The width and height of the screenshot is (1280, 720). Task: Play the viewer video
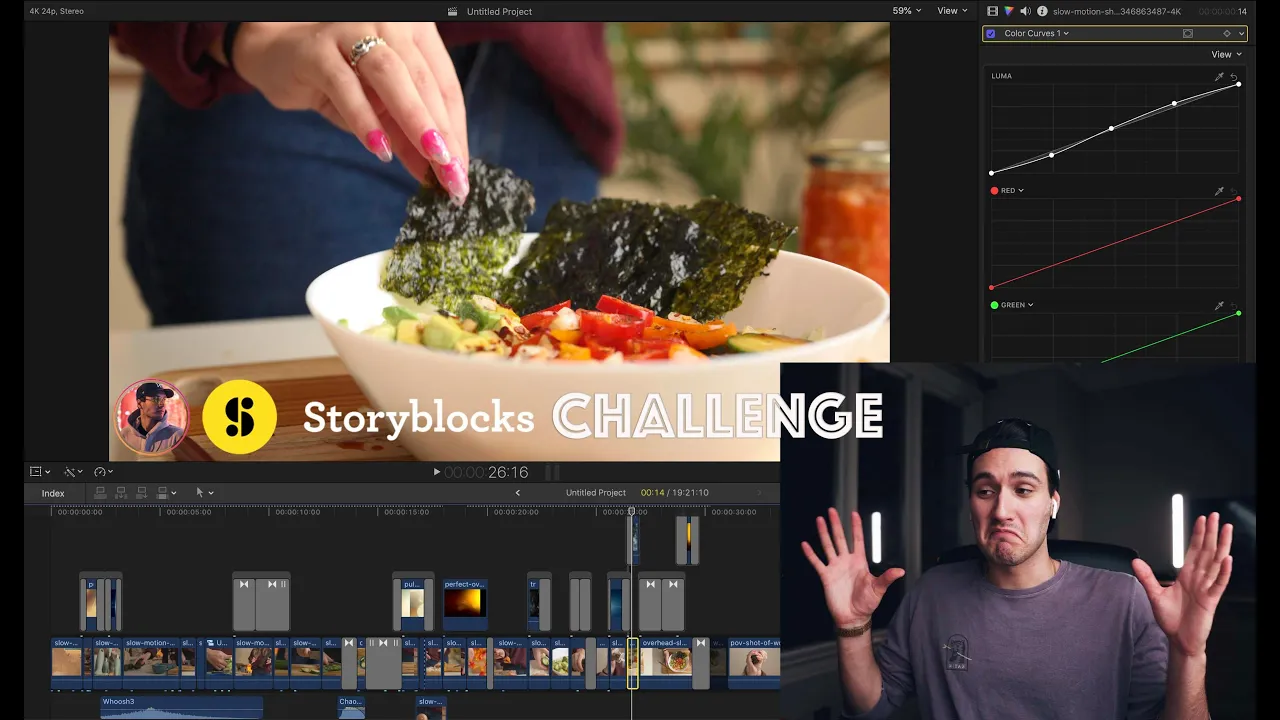click(x=436, y=472)
